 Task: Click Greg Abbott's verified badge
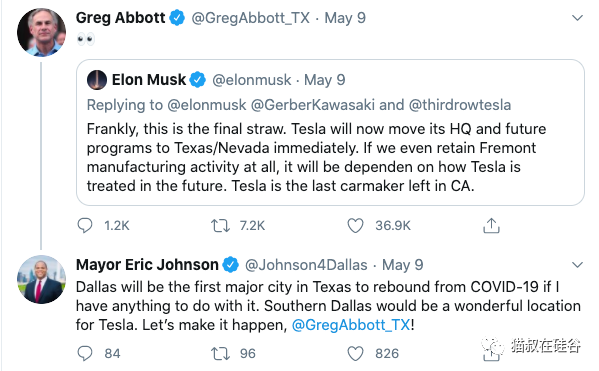tap(177, 18)
